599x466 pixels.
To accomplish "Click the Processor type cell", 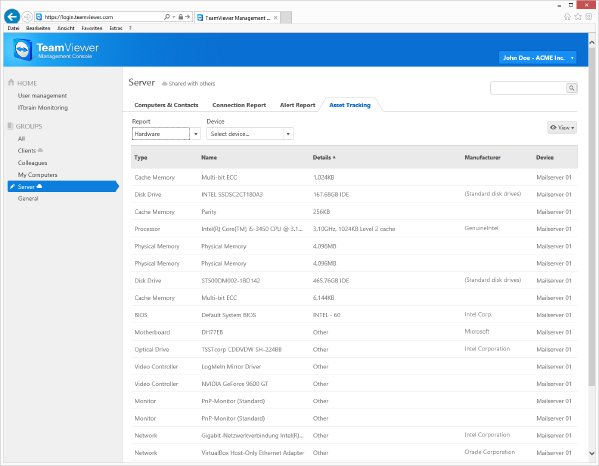I will tap(147, 229).
